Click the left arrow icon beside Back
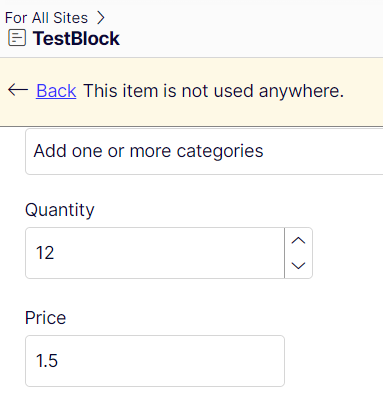 pyautogui.click(x=18, y=90)
